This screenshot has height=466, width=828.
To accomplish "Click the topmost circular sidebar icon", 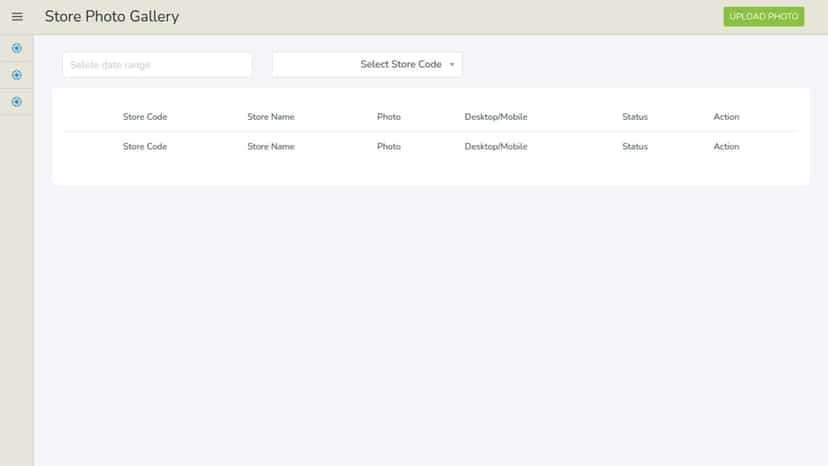I will 17,48.
